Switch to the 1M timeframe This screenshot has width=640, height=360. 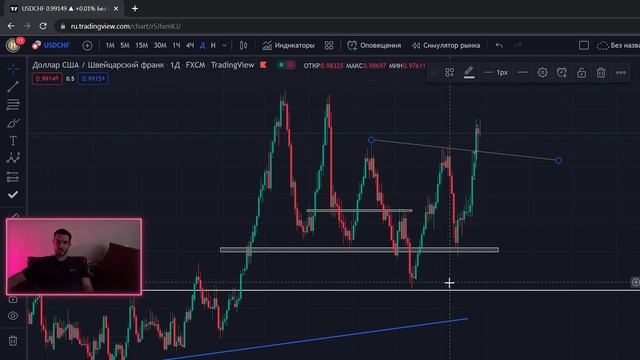click(x=110, y=46)
